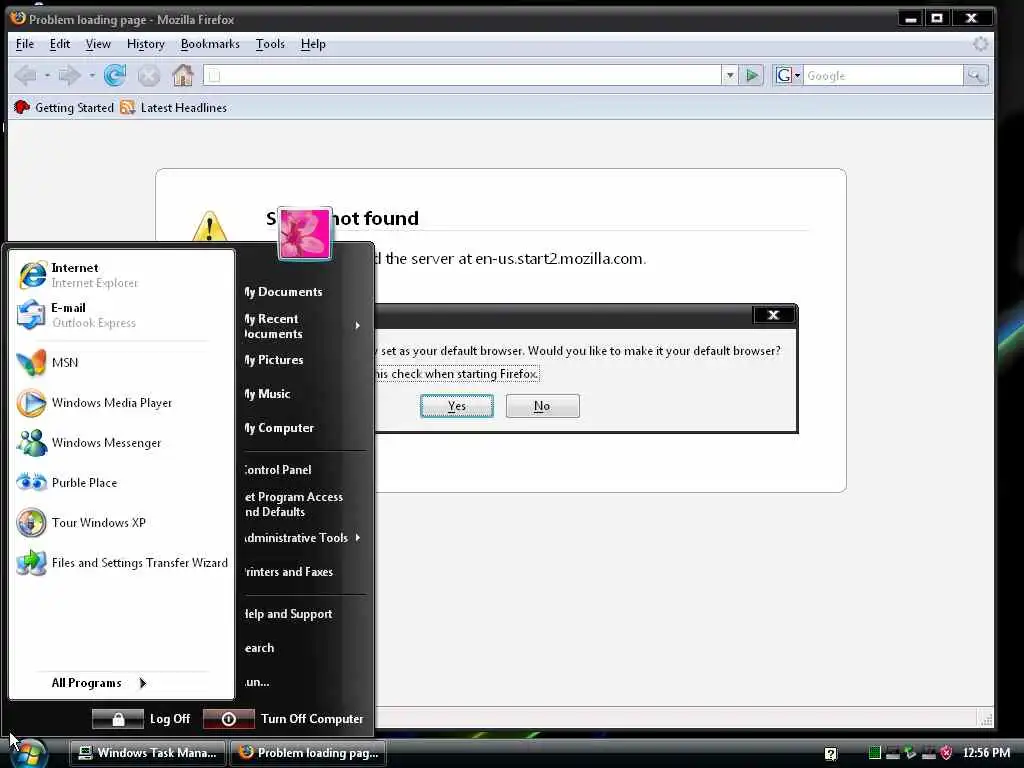Expand All Programs list
The image size is (1024, 768).
tap(99, 682)
